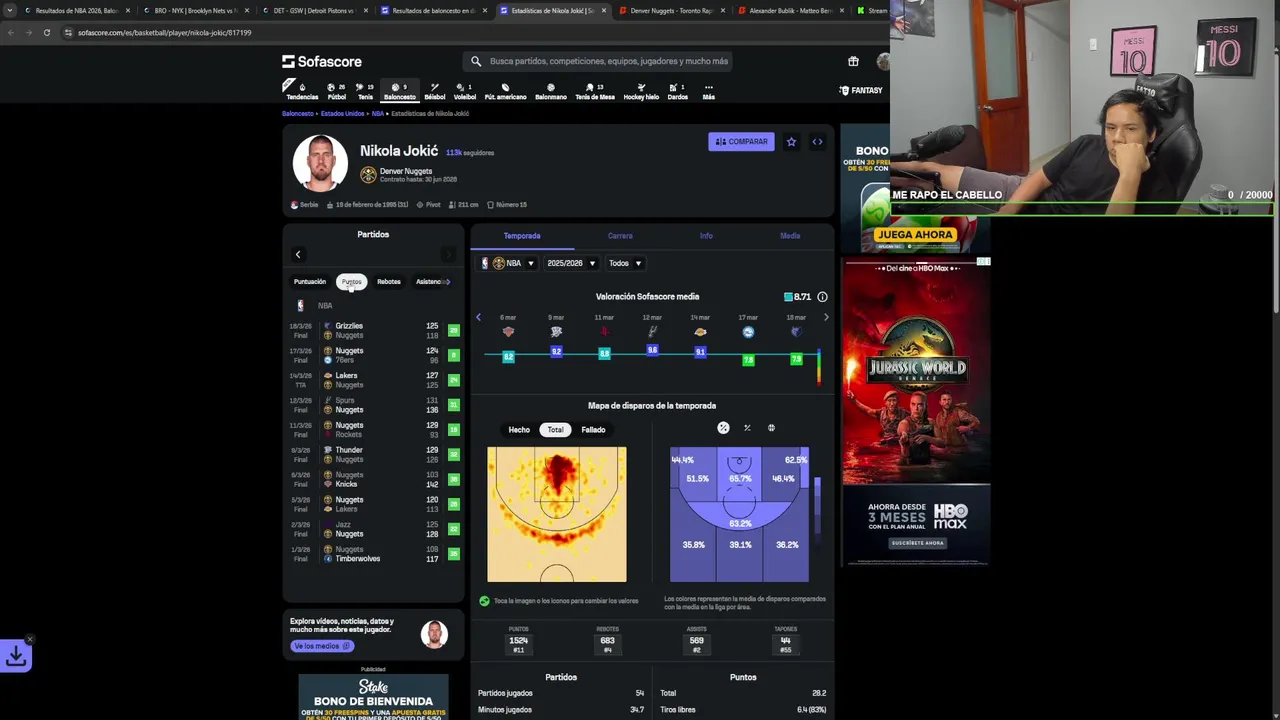Open the Grizzlies vs Nuggets 18/3/26 match
The width and height of the screenshot is (1280, 720).
(373, 331)
